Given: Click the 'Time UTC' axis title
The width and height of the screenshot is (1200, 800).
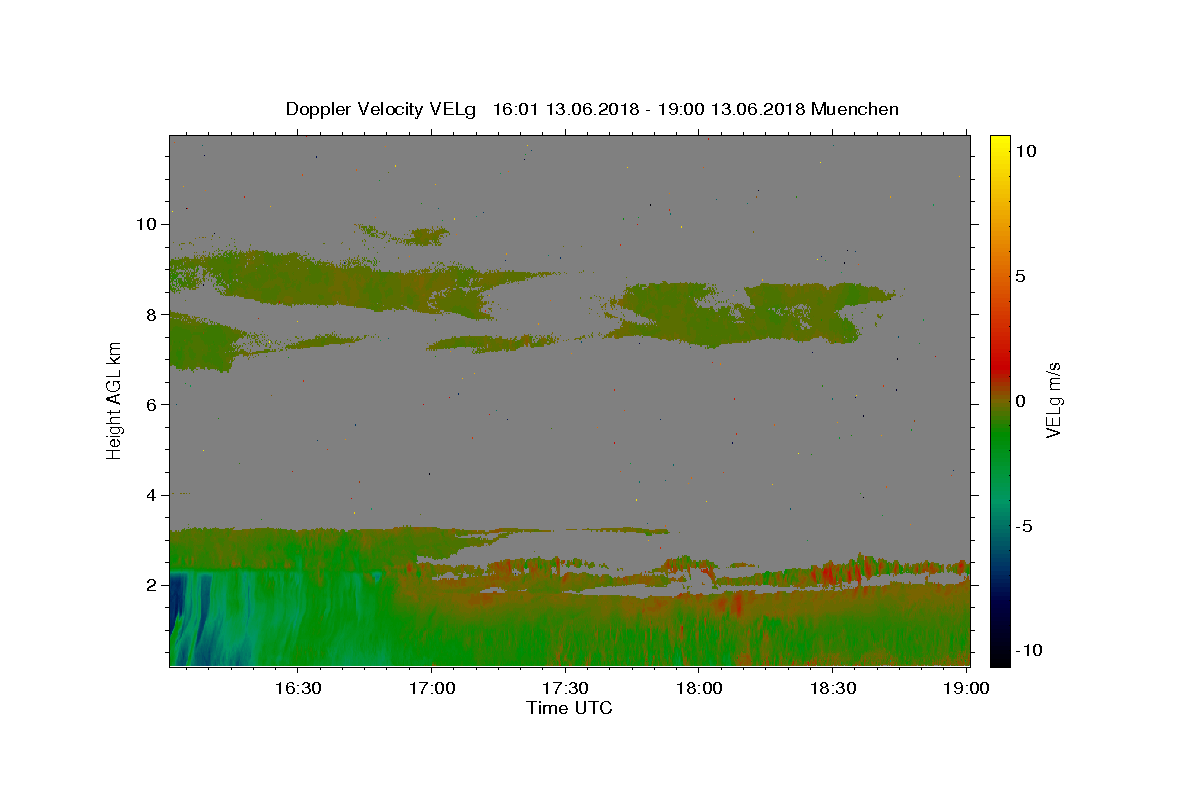Looking at the screenshot, I should (x=569, y=708).
